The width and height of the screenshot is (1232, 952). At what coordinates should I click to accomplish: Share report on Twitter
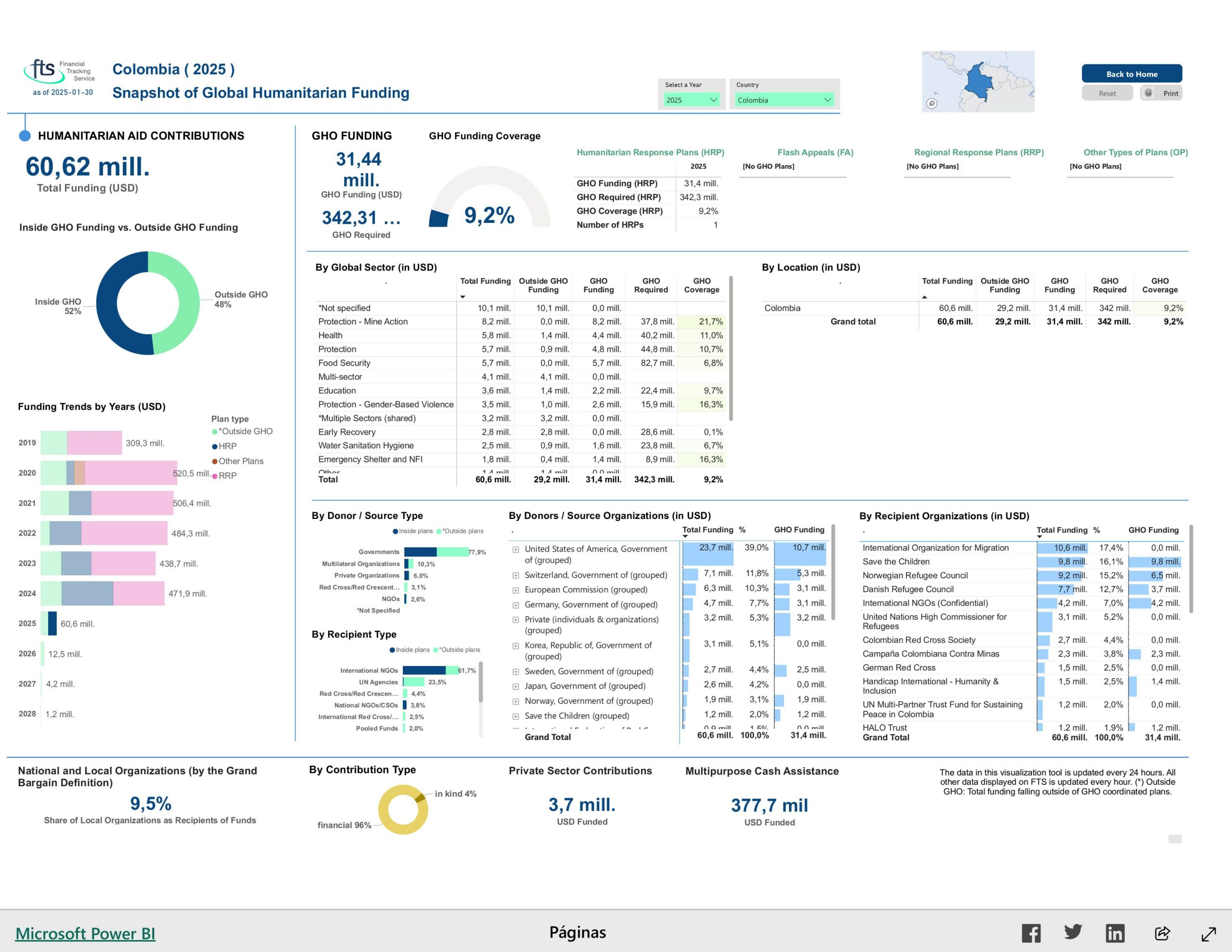[x=1073, y=932]
